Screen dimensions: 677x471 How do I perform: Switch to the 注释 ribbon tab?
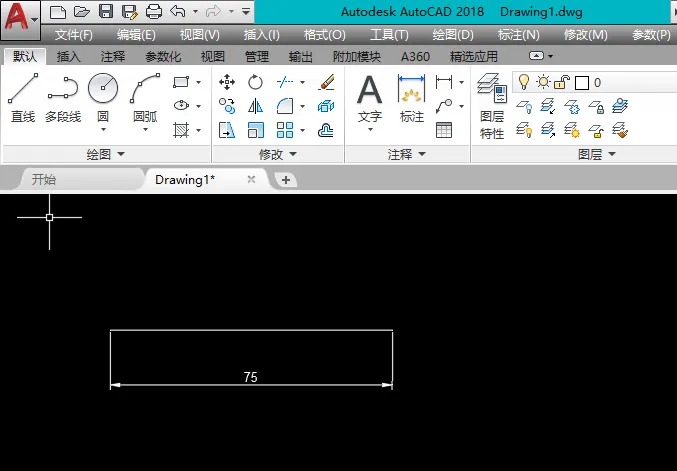(113, 57)
